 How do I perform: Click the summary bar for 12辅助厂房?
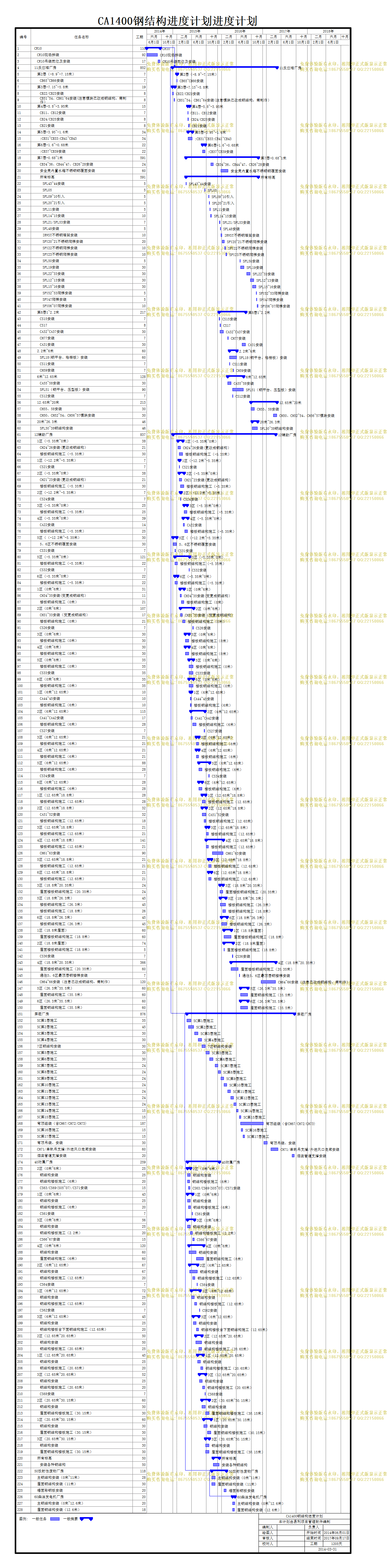[224, 434]
